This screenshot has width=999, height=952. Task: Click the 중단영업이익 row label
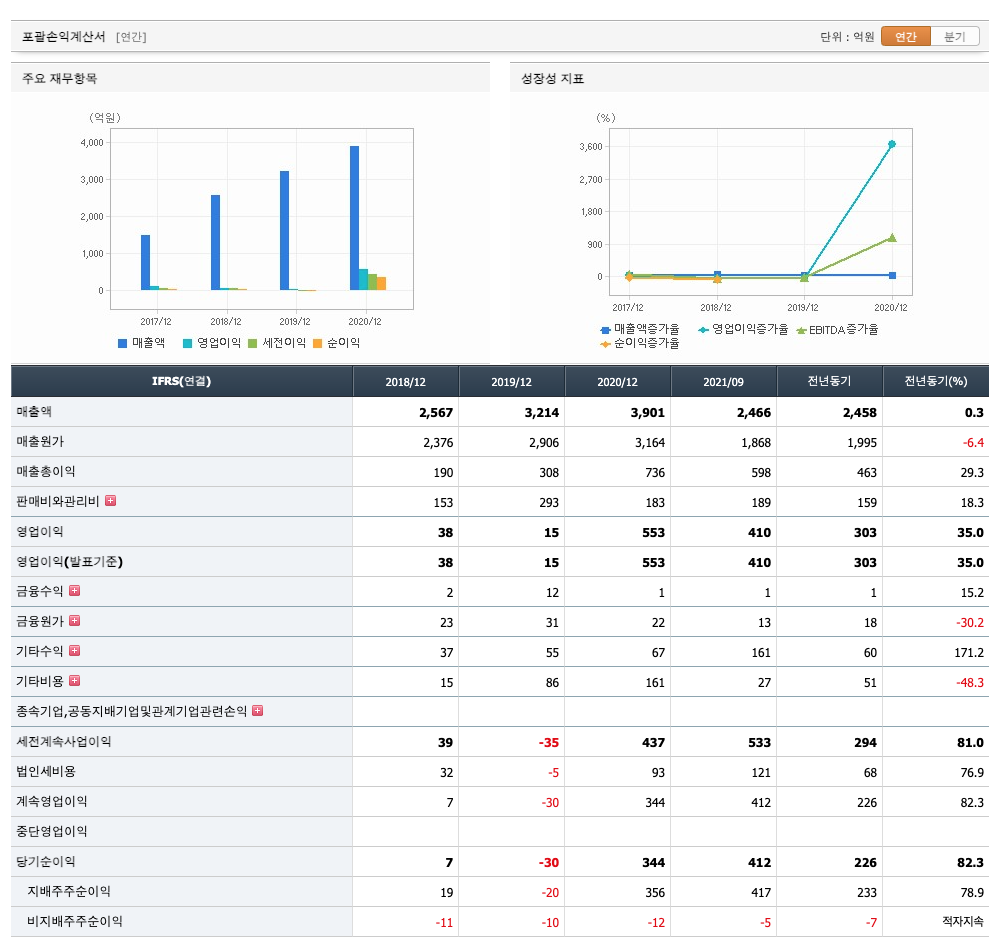coord(52,831)
